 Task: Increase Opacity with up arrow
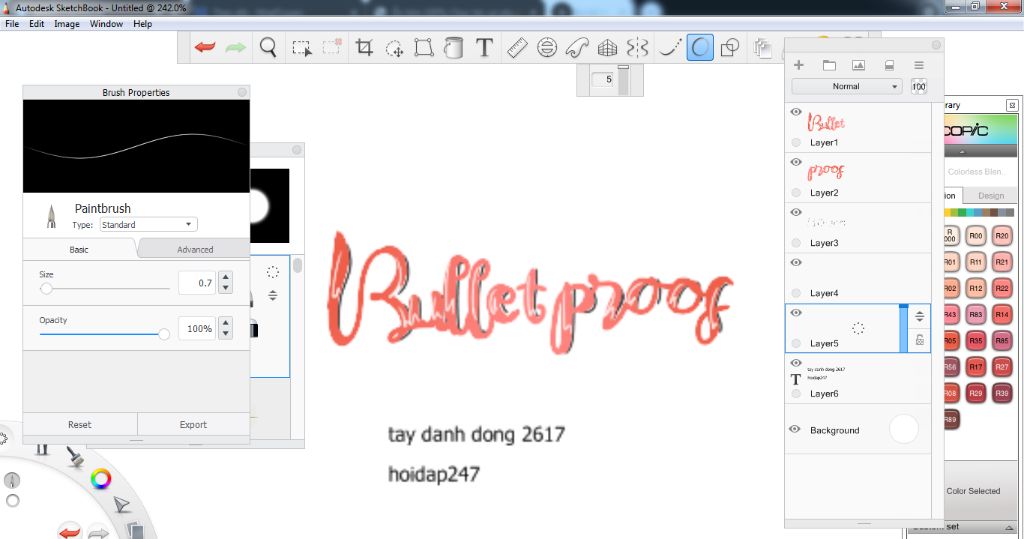click(225, 323)
